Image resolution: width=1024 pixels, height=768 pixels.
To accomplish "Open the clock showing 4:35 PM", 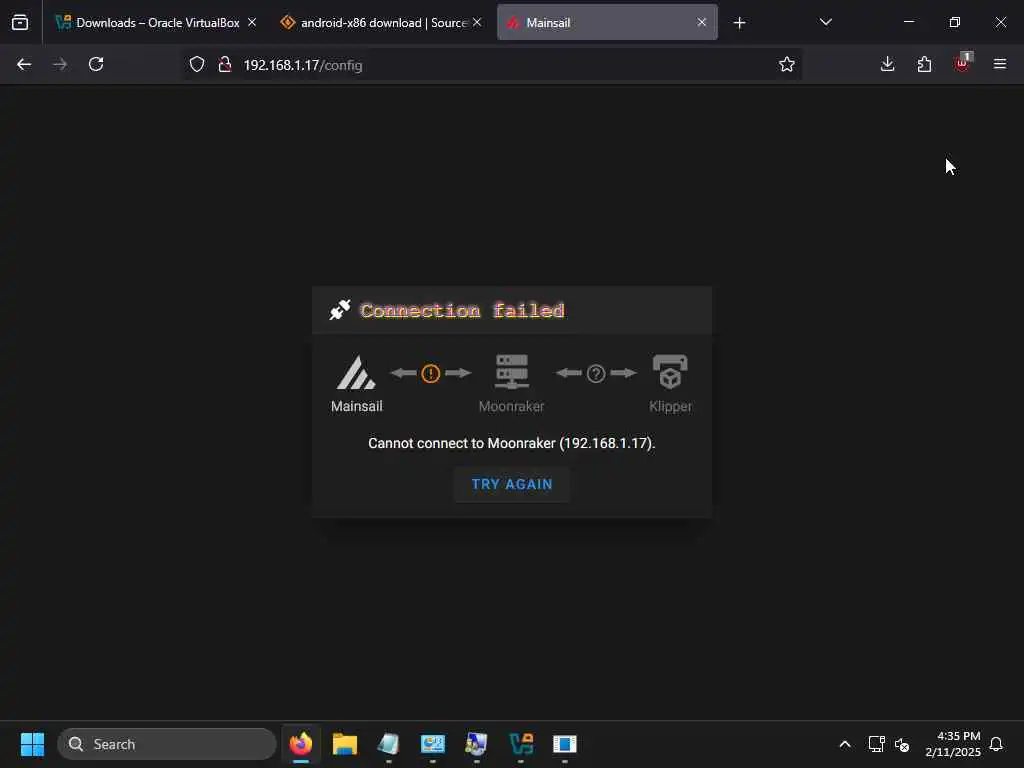I will pos(953,744).
